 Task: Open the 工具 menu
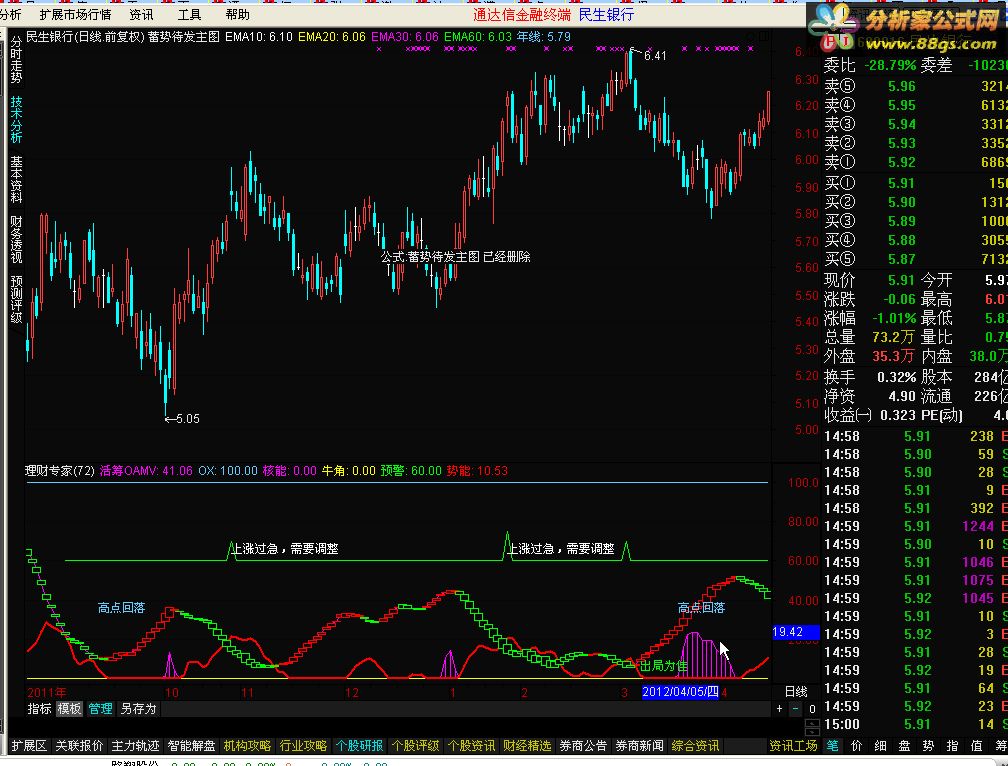pos(190,14)
